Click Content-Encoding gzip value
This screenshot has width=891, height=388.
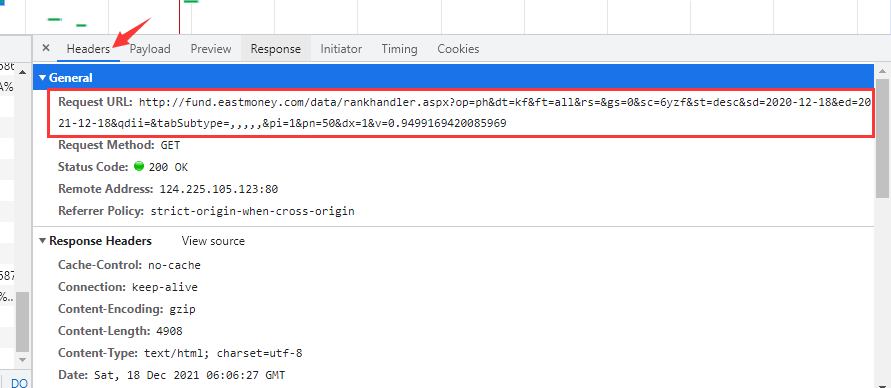pyautogui.click(x=181, y=310)
